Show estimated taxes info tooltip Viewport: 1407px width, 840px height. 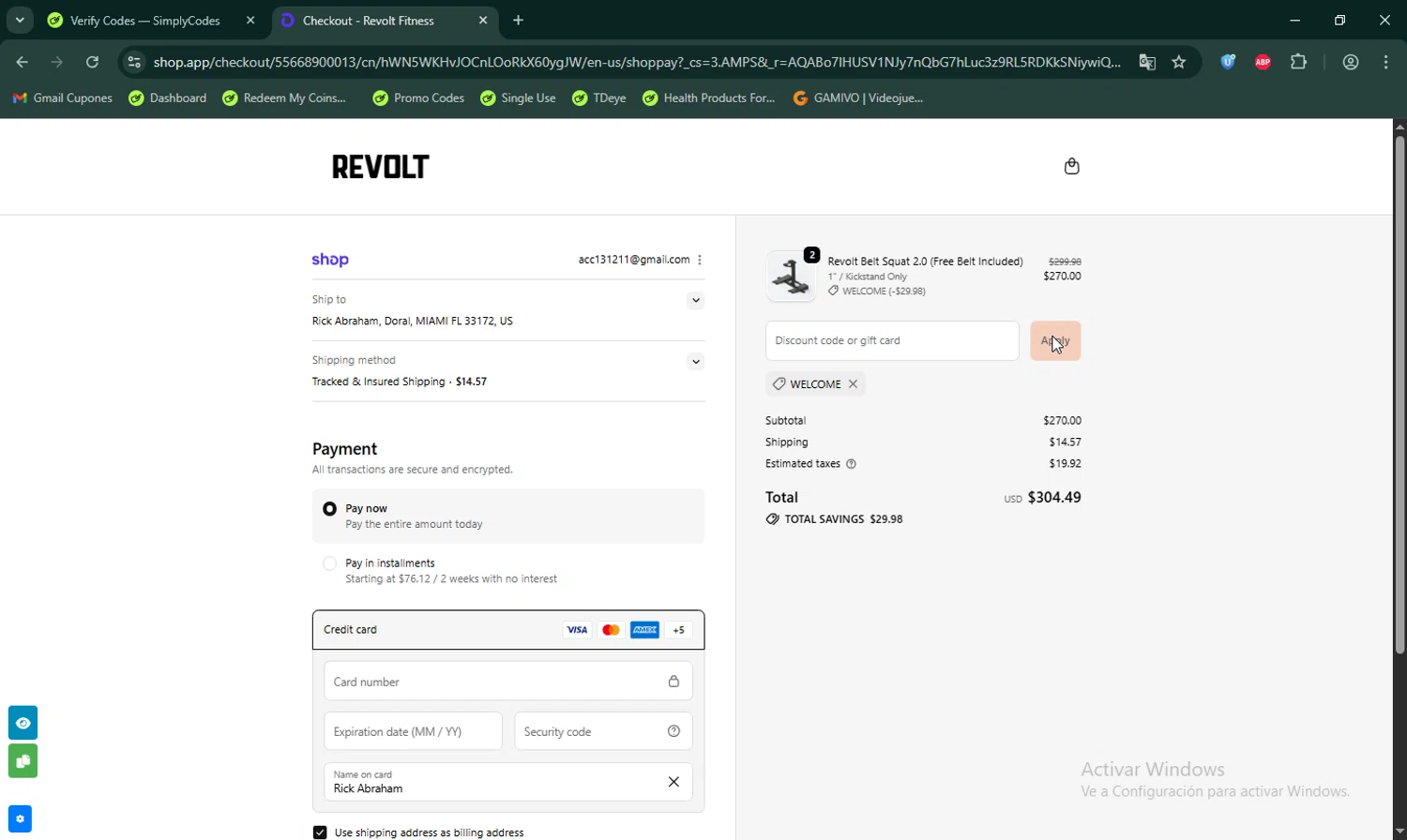point(851,464)
